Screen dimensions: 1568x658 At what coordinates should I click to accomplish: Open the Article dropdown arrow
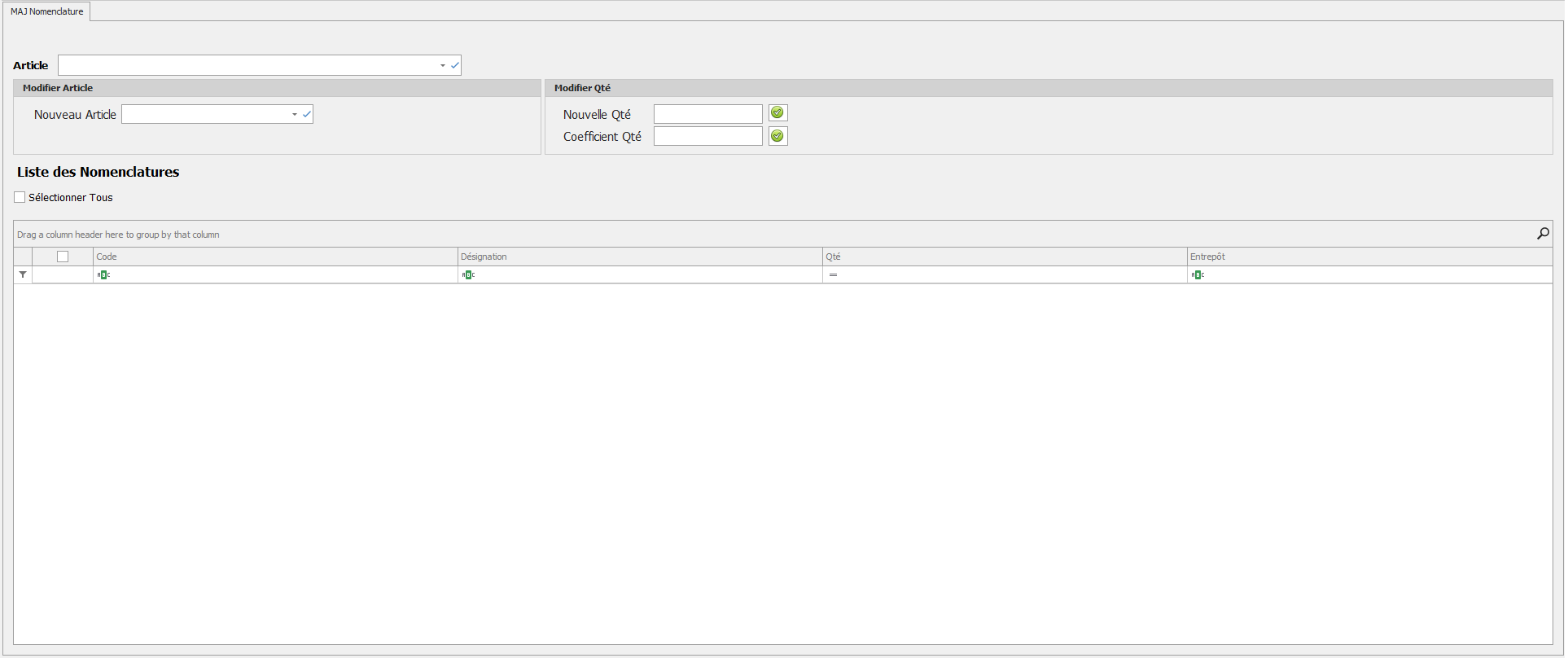[443, 65]
